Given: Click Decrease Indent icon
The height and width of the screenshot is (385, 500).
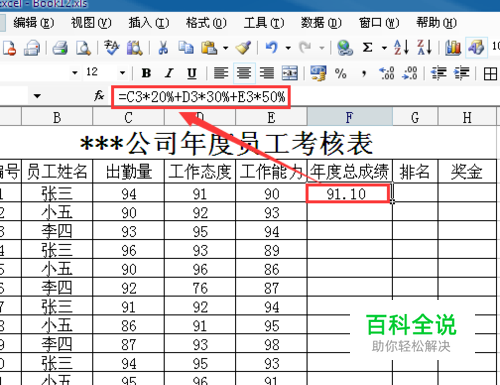Looking at the screenshot, I should point(439,73).
